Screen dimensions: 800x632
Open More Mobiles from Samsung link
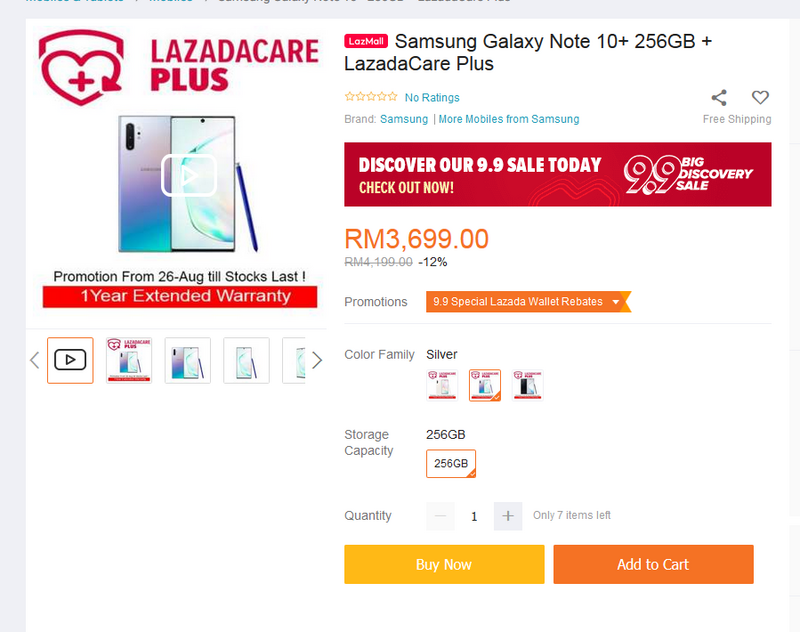point(509,119)
